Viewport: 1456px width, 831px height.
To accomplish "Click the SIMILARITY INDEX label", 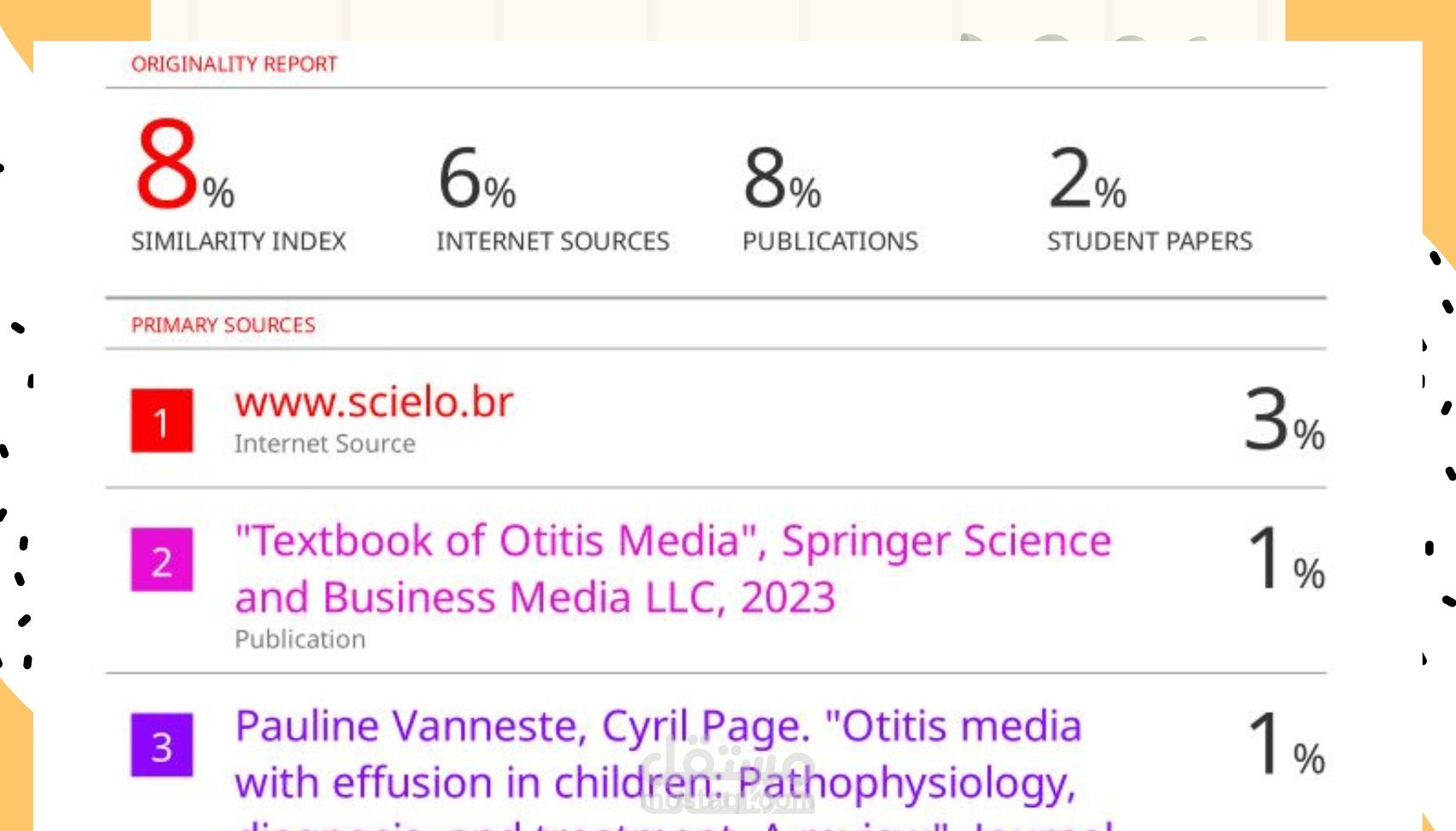I will (x=238, y=242).
